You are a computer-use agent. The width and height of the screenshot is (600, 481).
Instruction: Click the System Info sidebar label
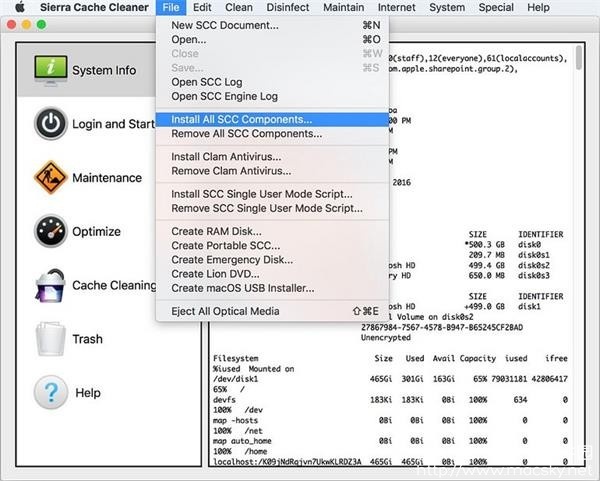pyautogui.click(x=104, y=70)
